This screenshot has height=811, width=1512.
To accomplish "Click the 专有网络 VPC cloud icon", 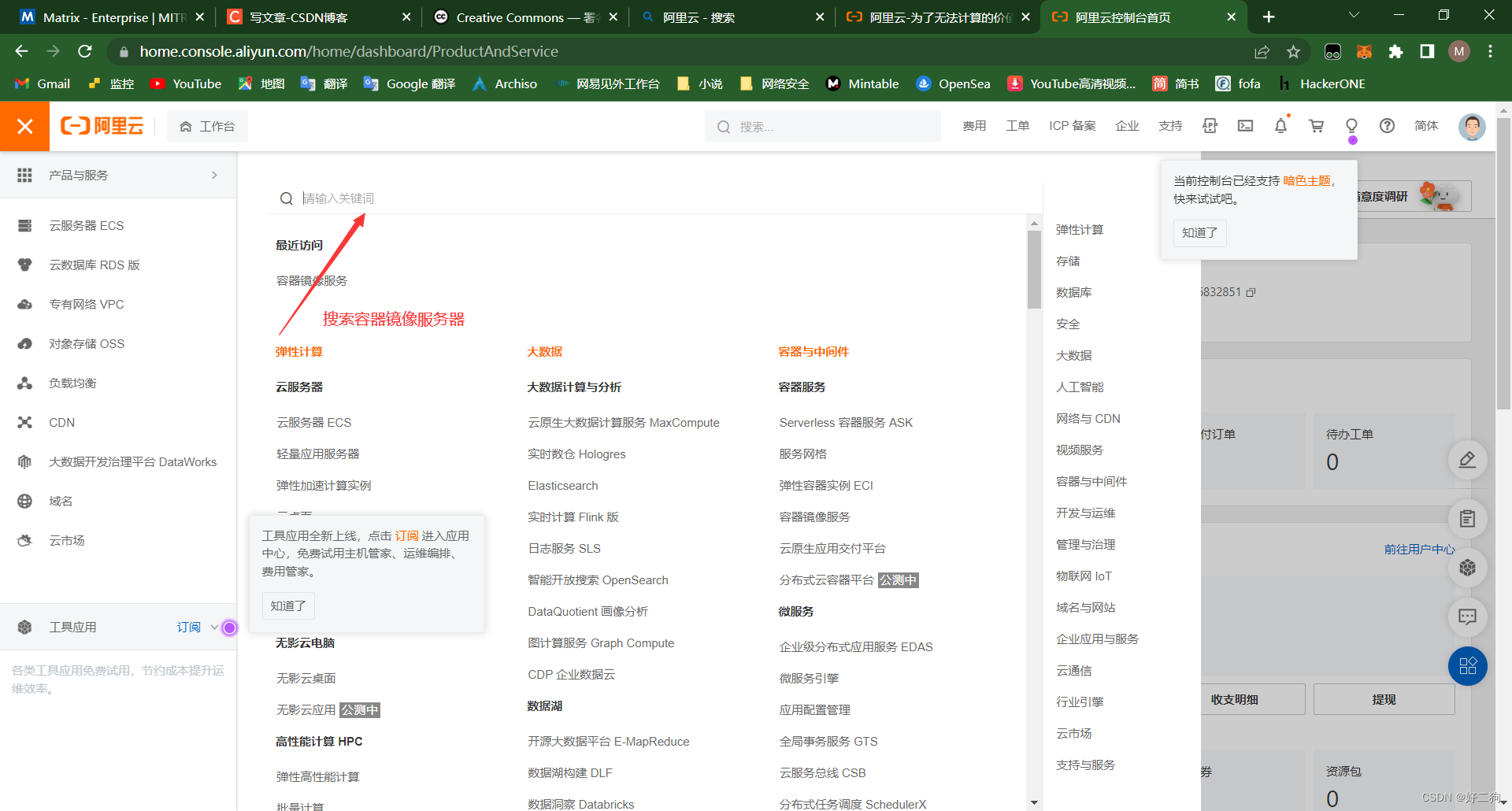I will click(25, 305).
